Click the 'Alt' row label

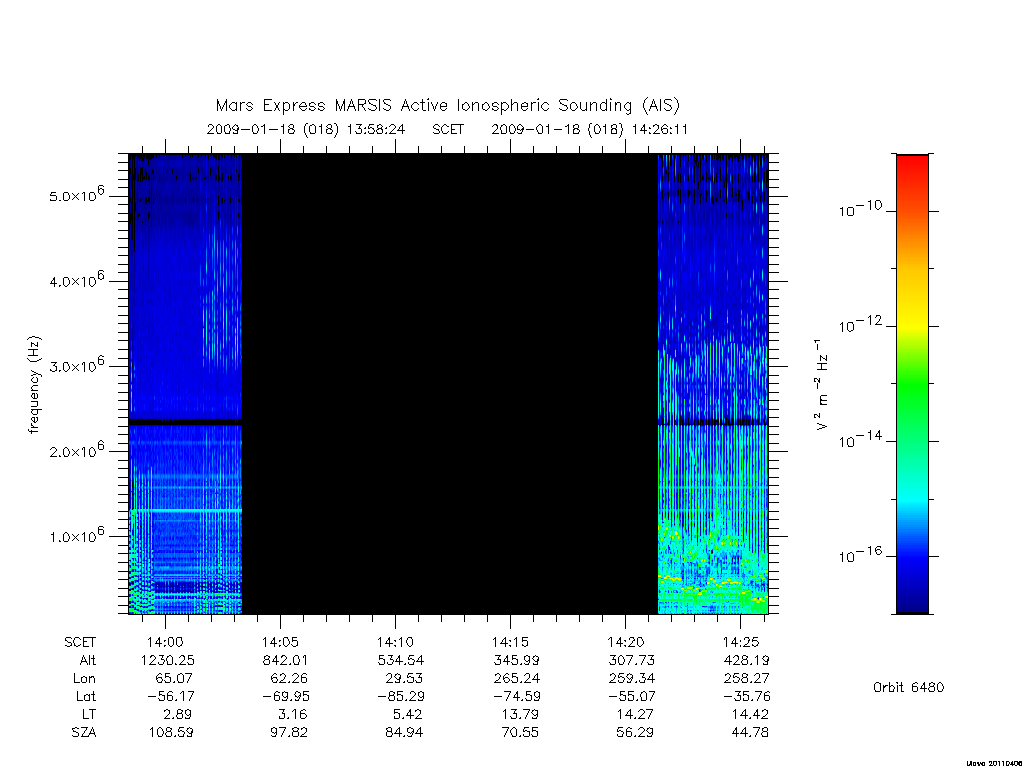click(x=87, y=660)
